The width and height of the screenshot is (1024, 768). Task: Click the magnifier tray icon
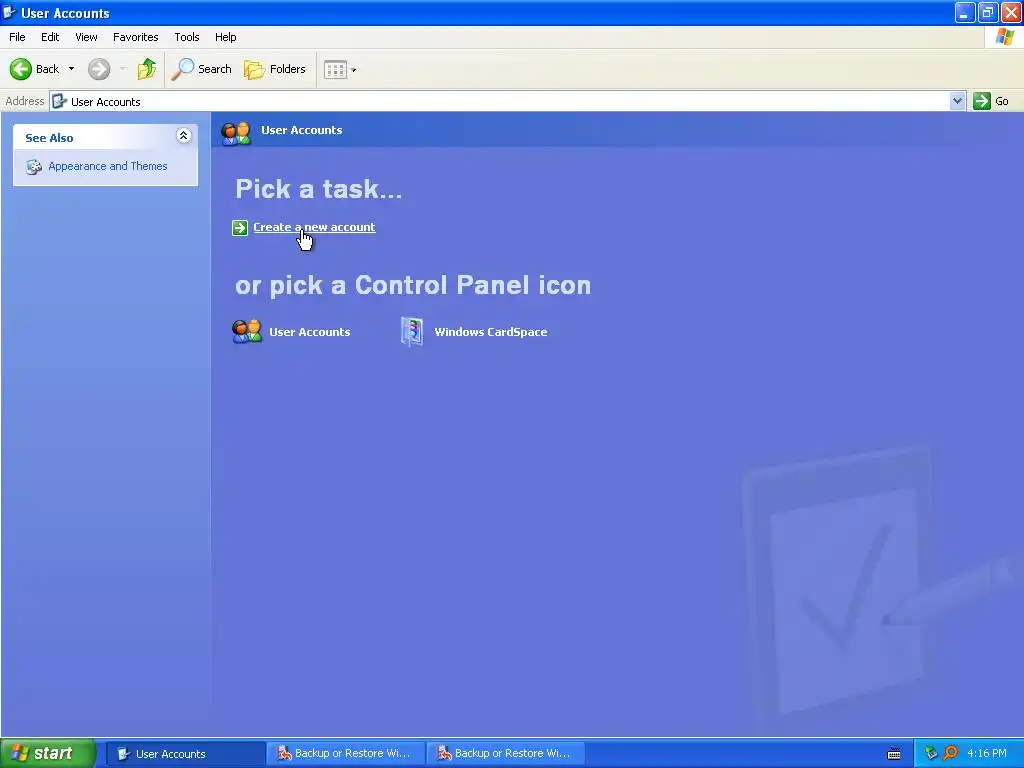950,754
